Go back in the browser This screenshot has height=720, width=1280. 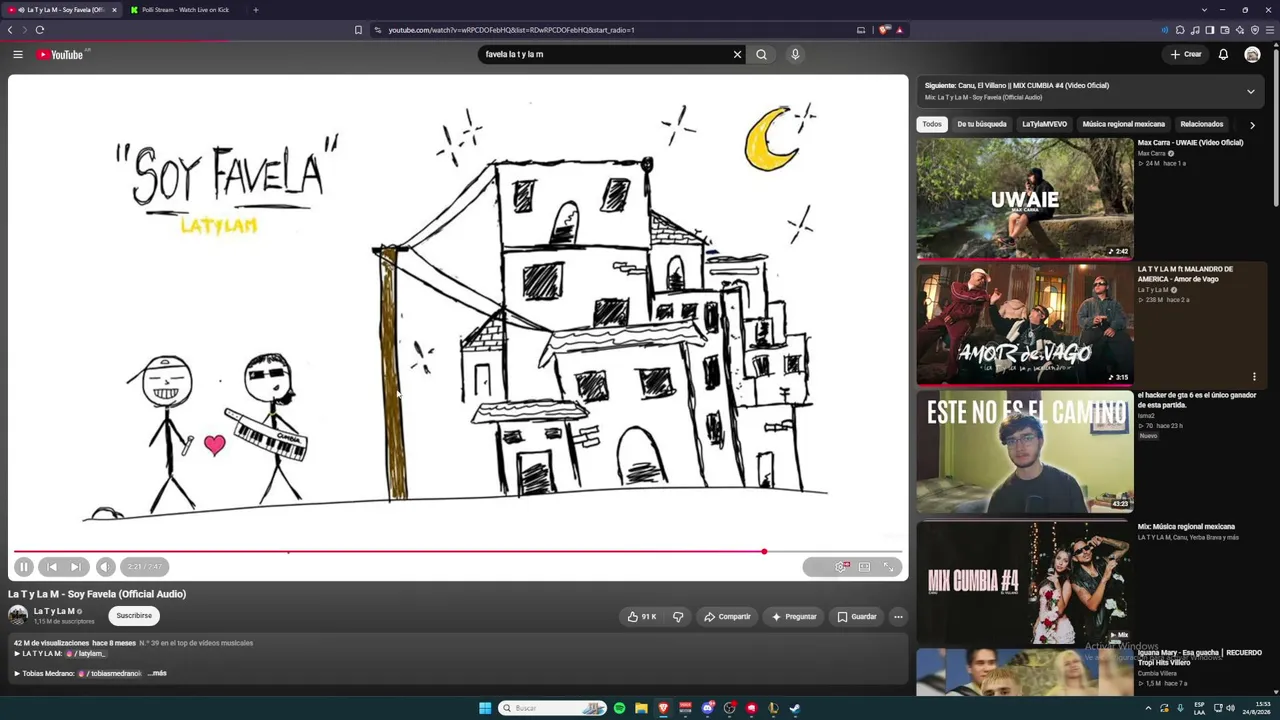click(10, 30)
